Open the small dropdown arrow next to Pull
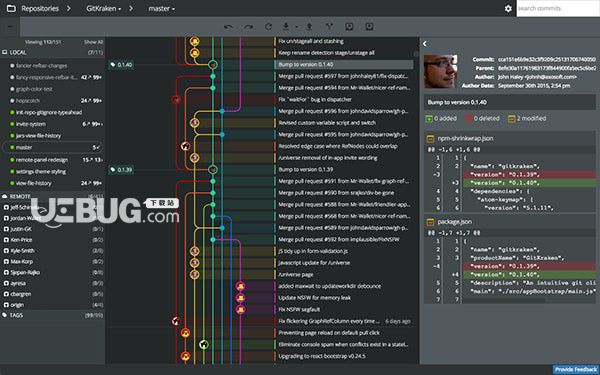This screenshot has width=600, height=375. (x=296, y=27)
